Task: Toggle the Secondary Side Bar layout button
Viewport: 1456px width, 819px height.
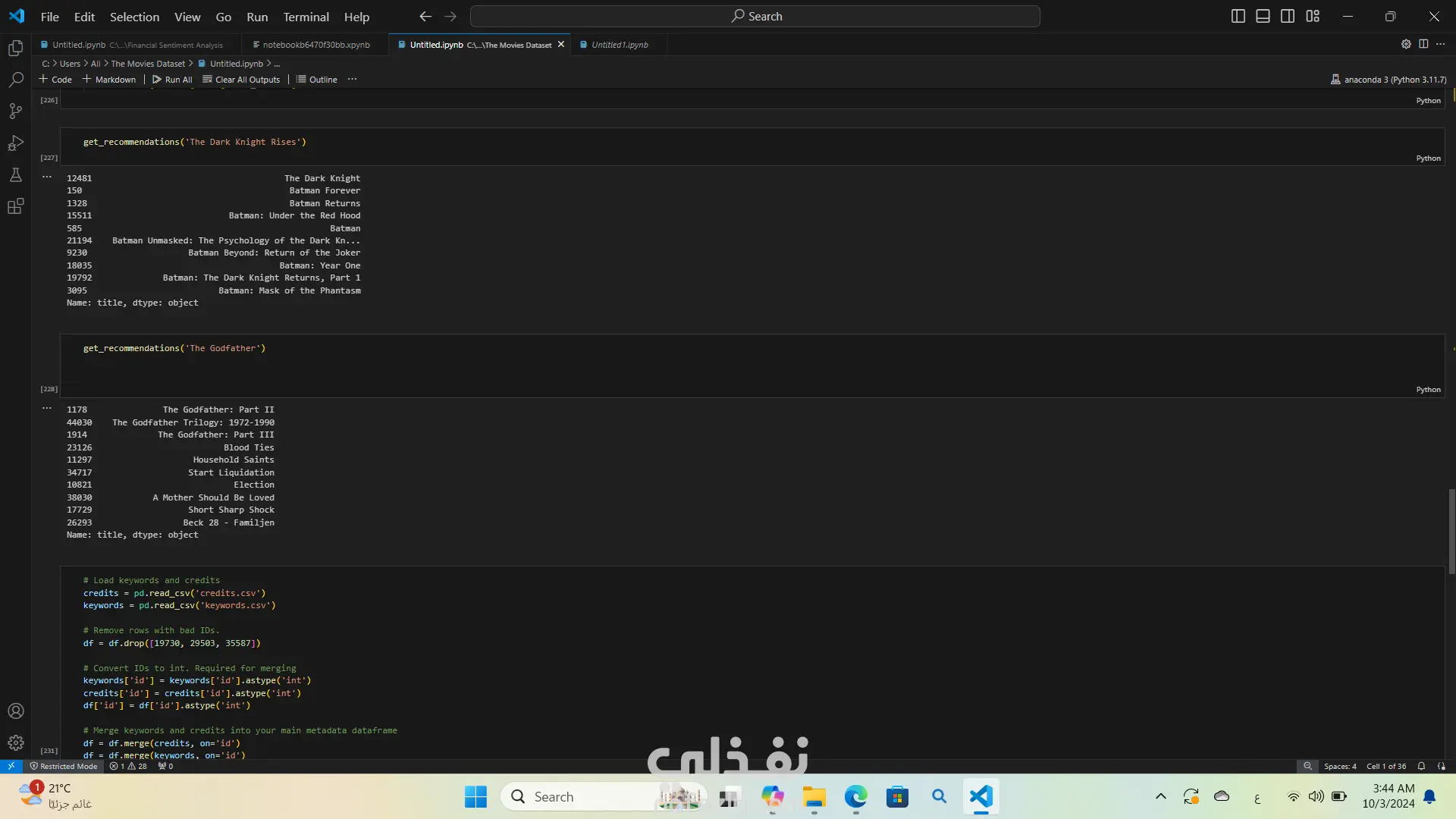Action: pyautogui.click(x=1288, y=16)
